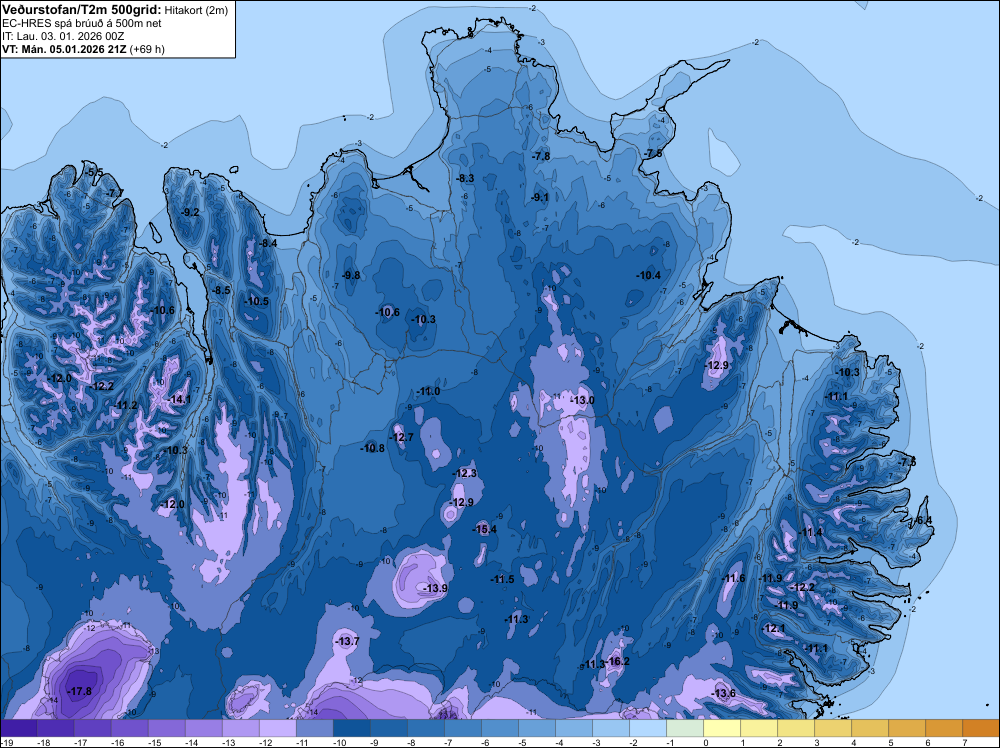1000x748 pixels.
Task: Click the -10.5 temperature label
Action: 256,302
